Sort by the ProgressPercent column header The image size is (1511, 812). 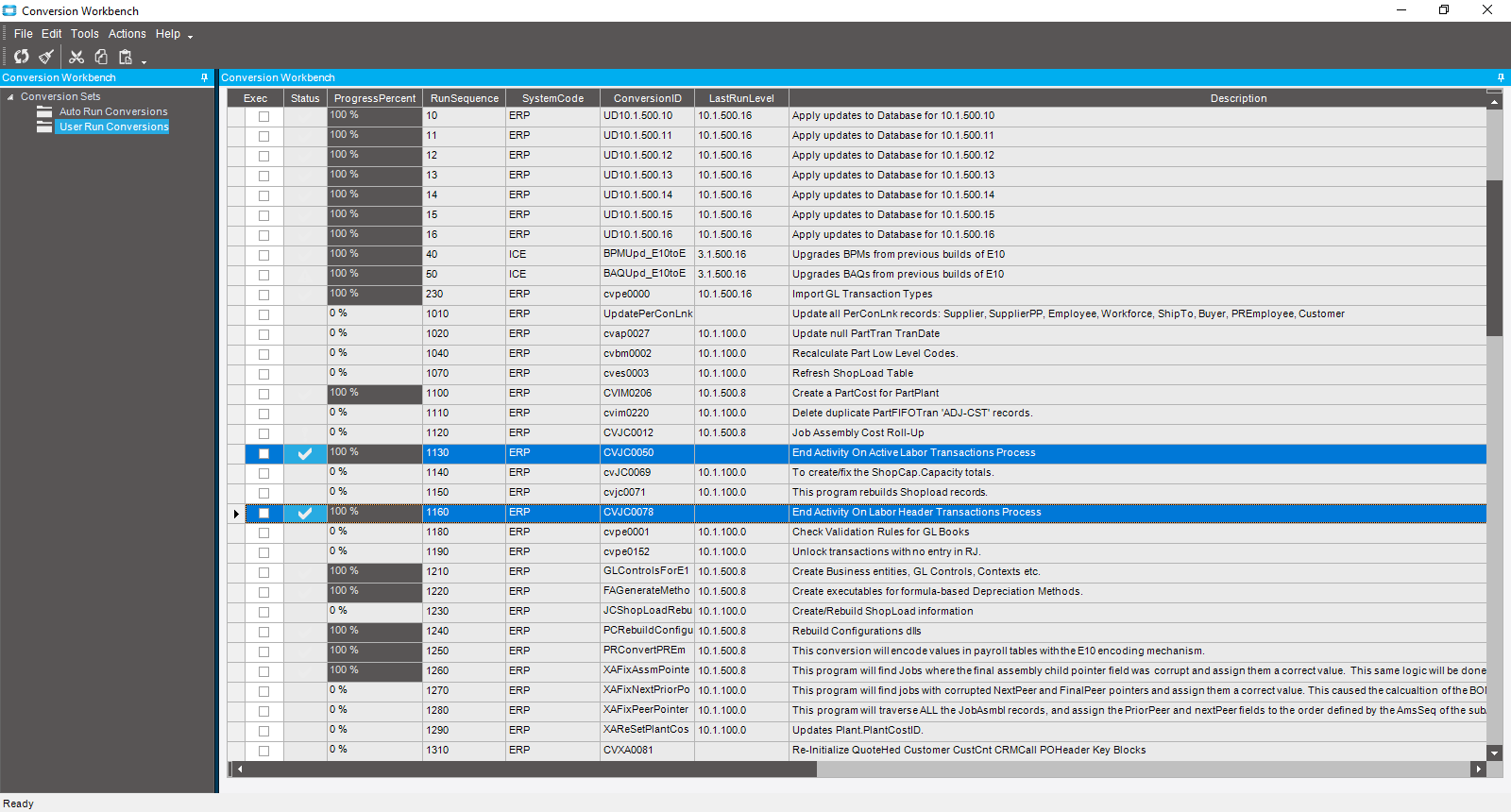point(375,98)
